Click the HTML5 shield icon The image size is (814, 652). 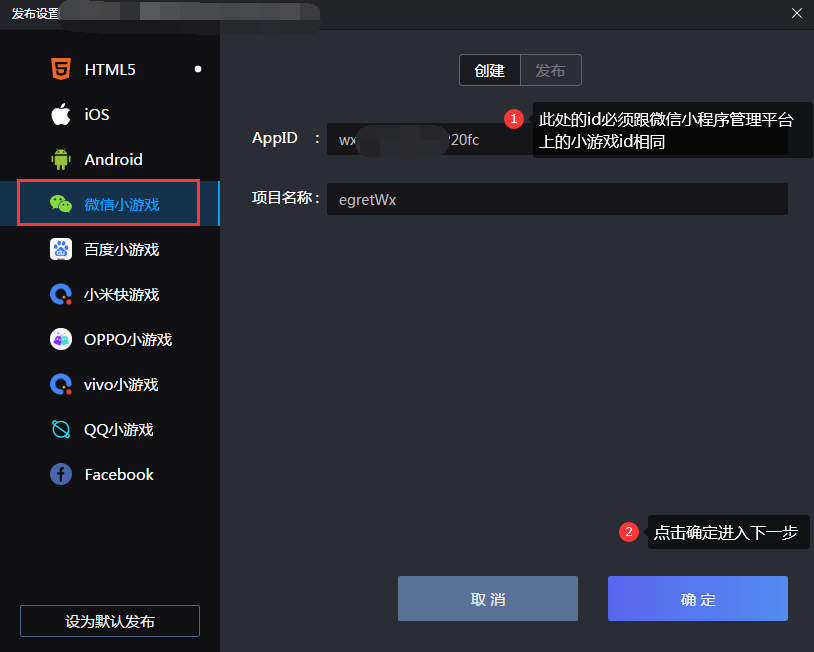[x=61, y=69]
